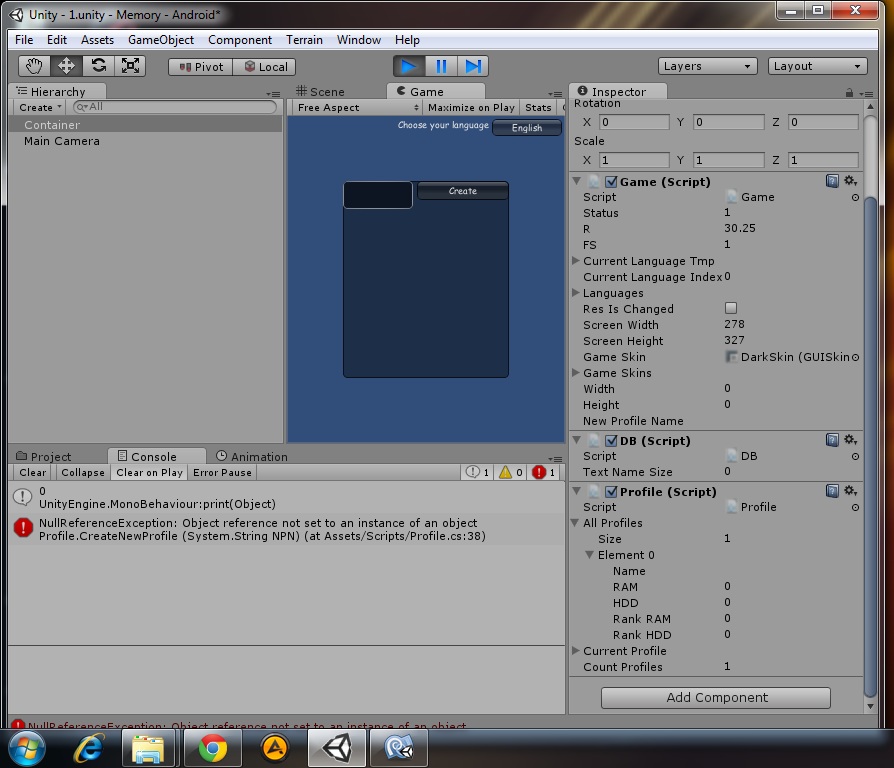Select the Hand tool in toolbar

[34, 66]
